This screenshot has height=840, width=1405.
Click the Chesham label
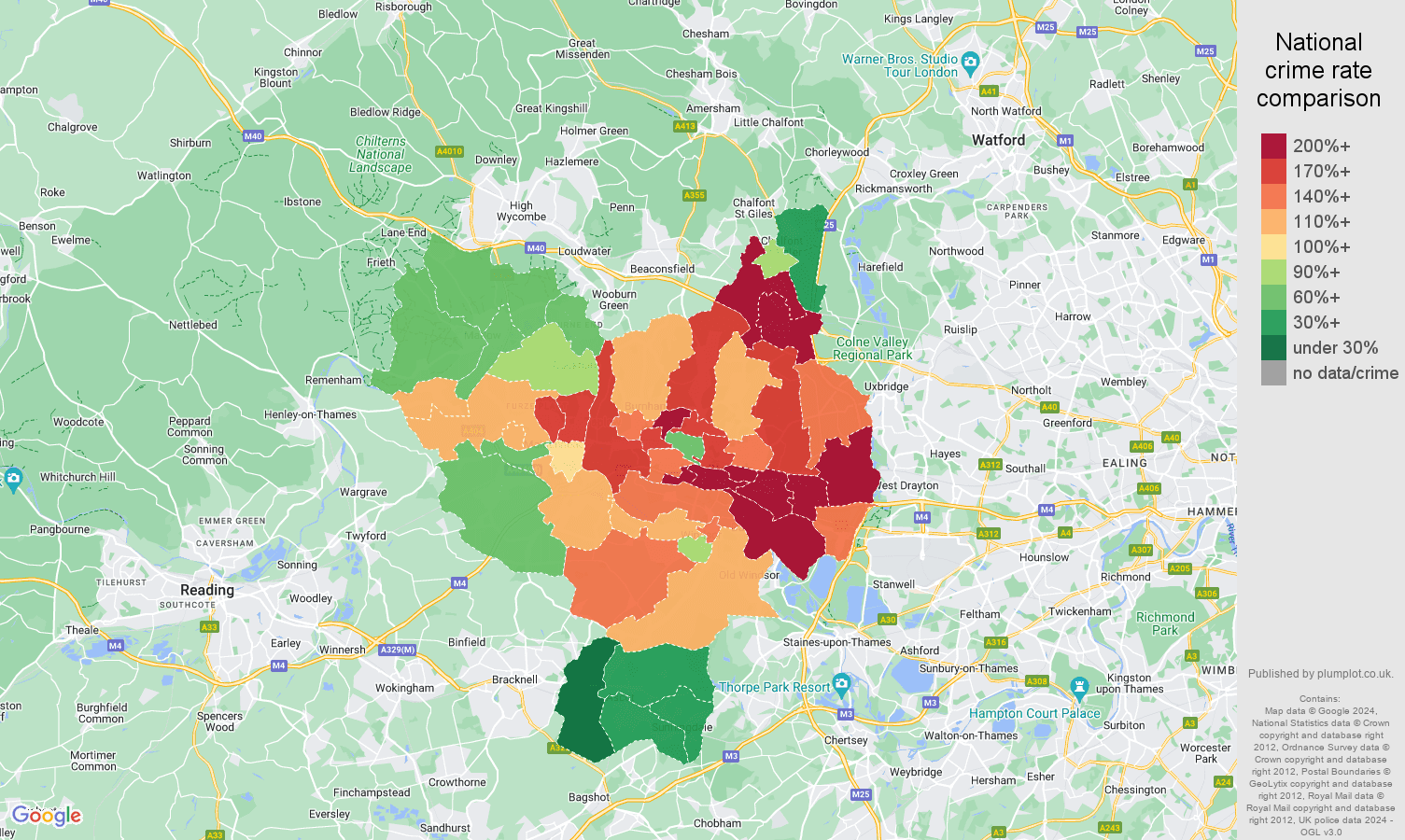(x=706, y=34)
